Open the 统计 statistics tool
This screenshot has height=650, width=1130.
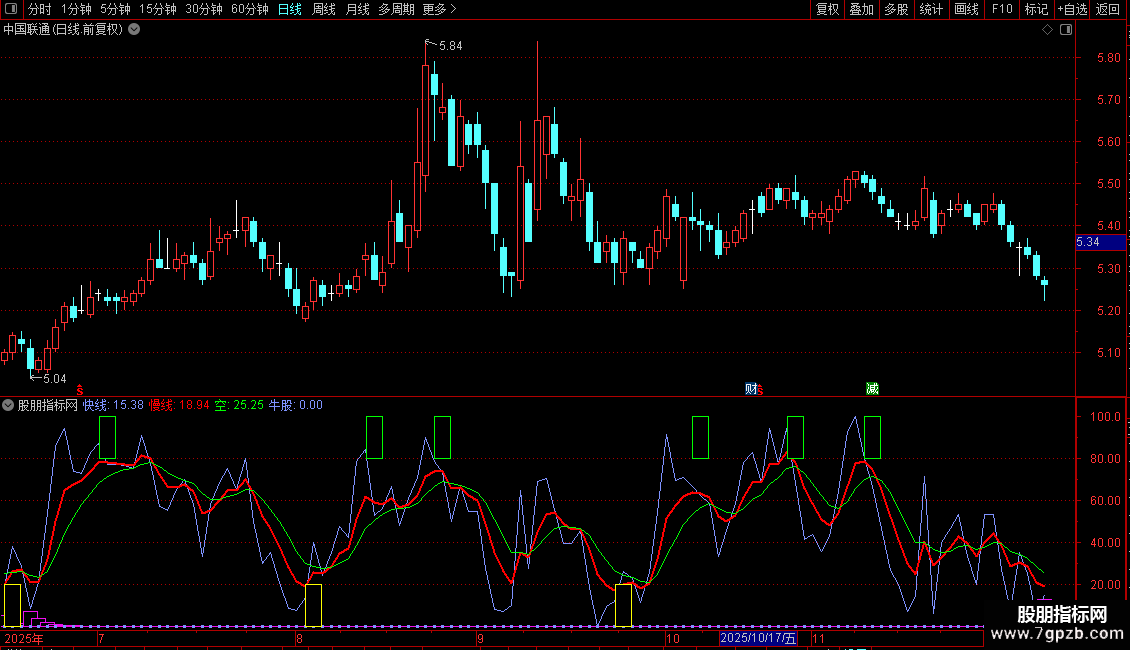tap(931, 9)
